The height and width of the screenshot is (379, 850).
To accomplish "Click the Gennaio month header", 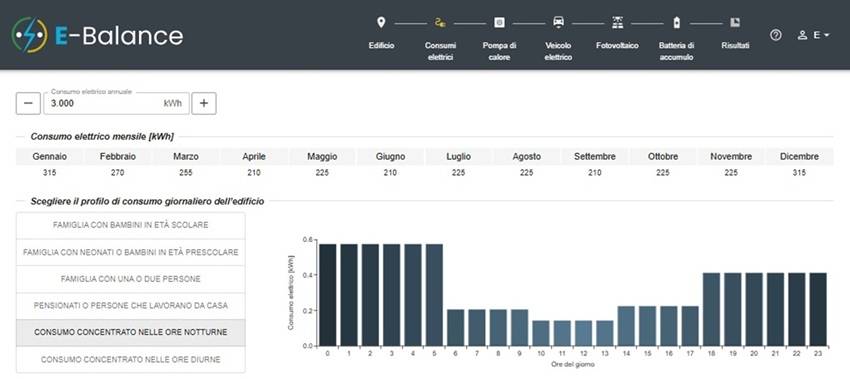I will click(x=49, y=157).
